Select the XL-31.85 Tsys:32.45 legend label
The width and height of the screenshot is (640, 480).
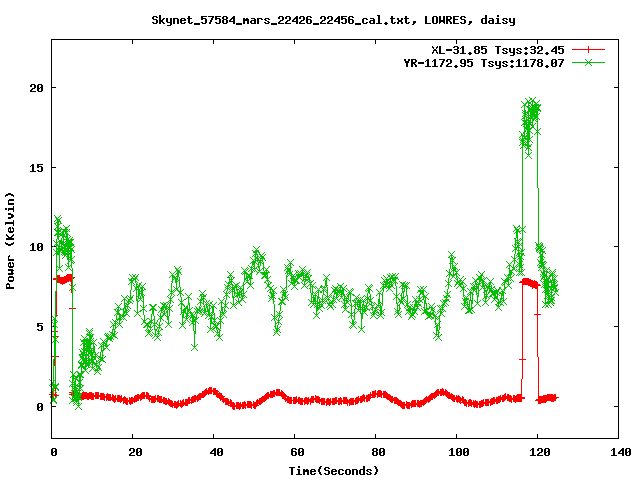tap(498, 50)
